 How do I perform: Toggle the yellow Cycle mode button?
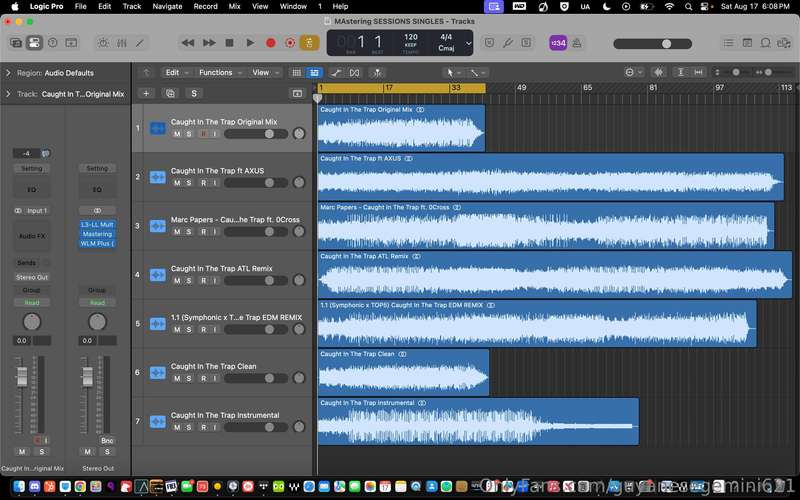pos(309,43)
